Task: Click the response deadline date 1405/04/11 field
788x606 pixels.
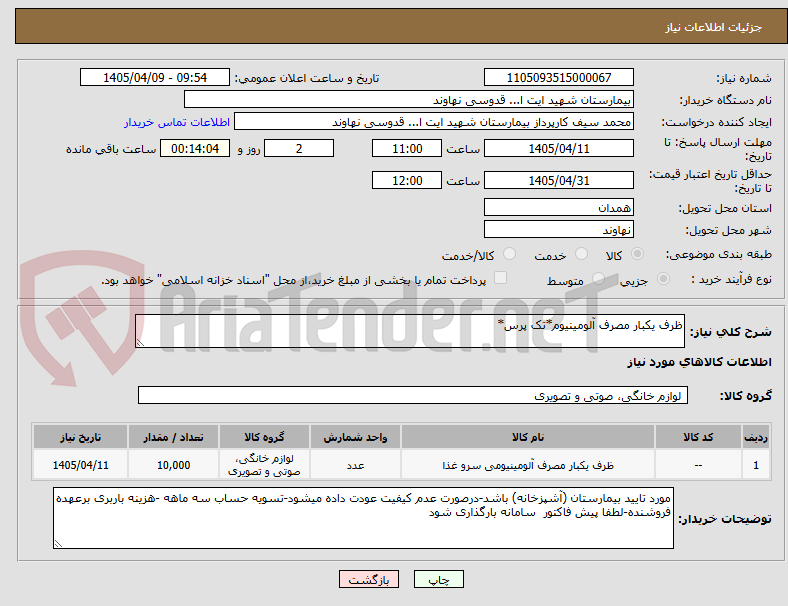Action: tap(558, 149)
